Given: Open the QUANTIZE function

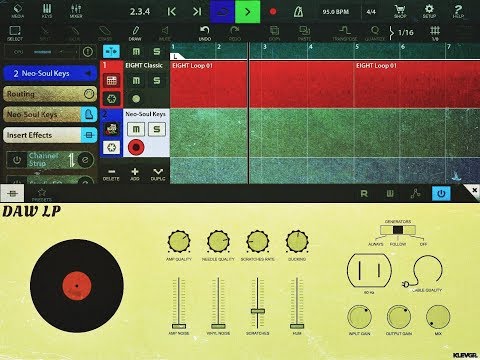Looking at the screenshot, I should [375, 33].
